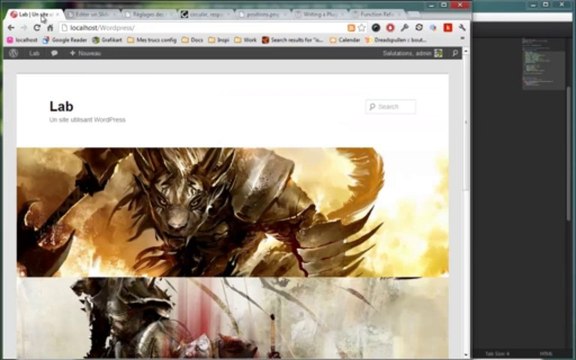Go back using the browser back arrow

click(11, 28)
